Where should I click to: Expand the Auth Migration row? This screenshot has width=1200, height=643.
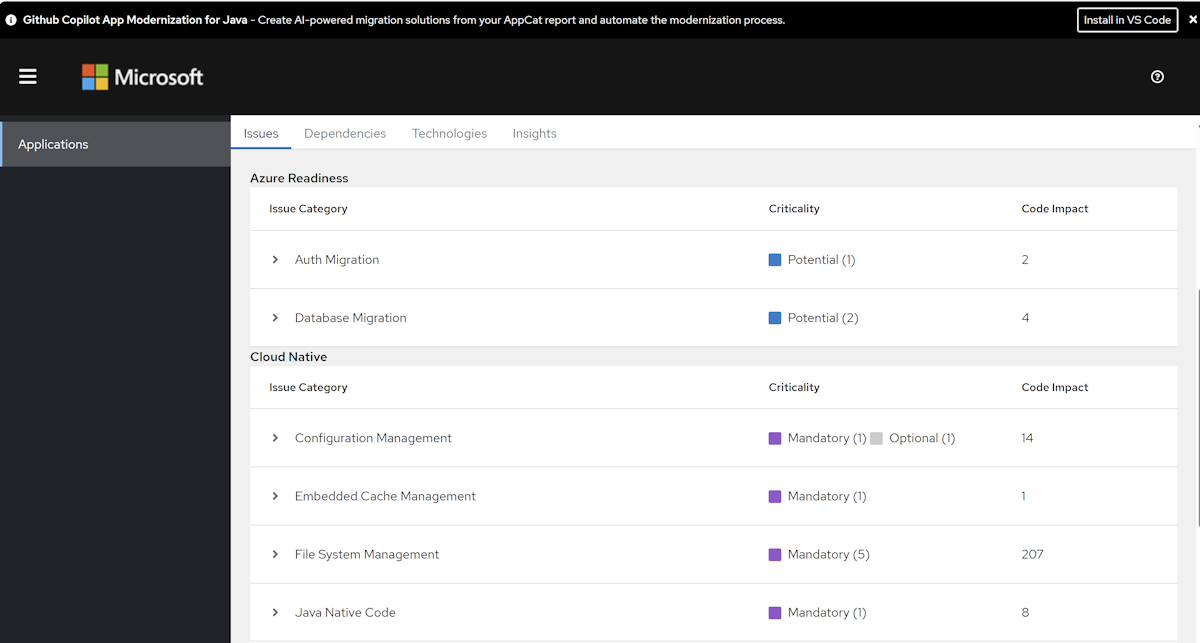275,260
